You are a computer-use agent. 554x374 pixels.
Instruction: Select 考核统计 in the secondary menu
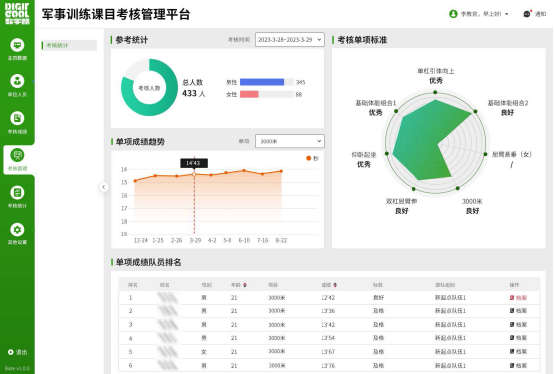[x=69, y=45]
